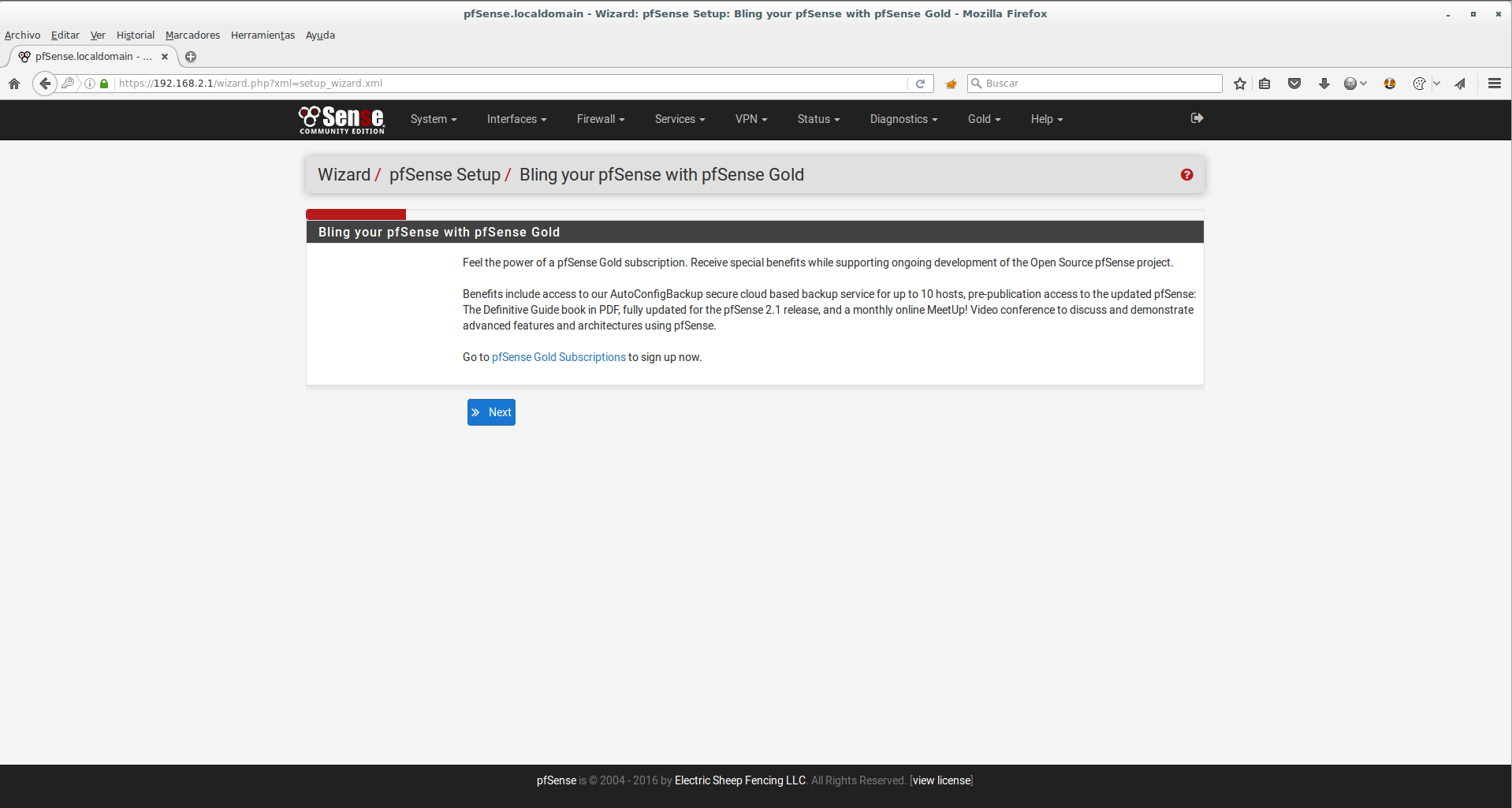Expand the Services dropdown menu
This screenshot has width=1512, height=808.
(680, 119)
